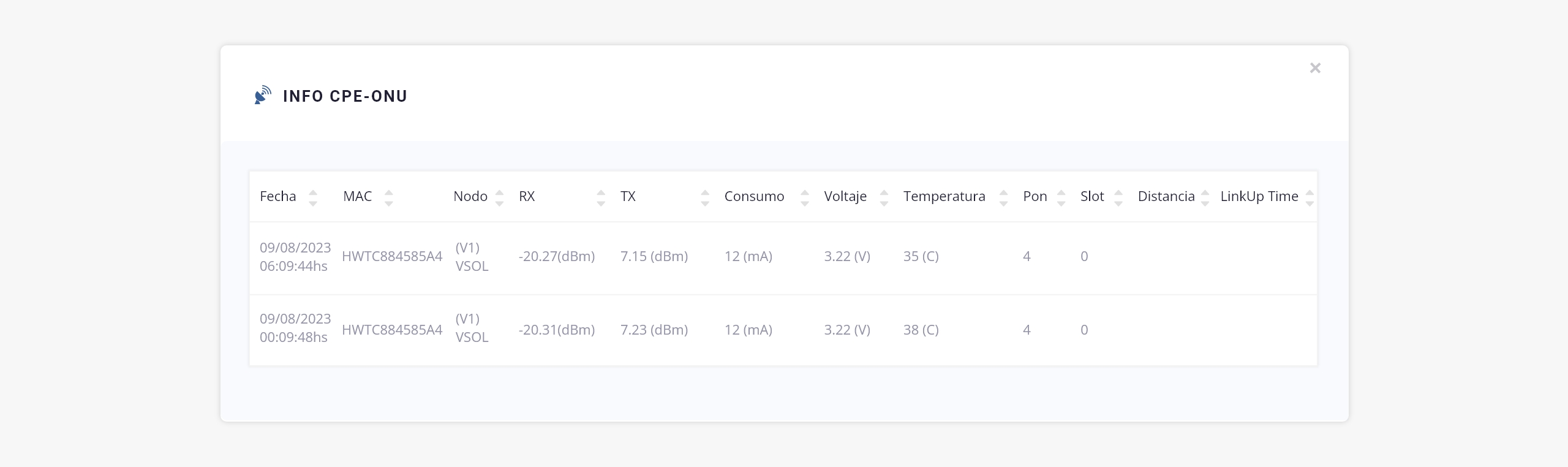Click TX value 7.23 (dBm)
1568x467 pixels.
tap(654, 330)
